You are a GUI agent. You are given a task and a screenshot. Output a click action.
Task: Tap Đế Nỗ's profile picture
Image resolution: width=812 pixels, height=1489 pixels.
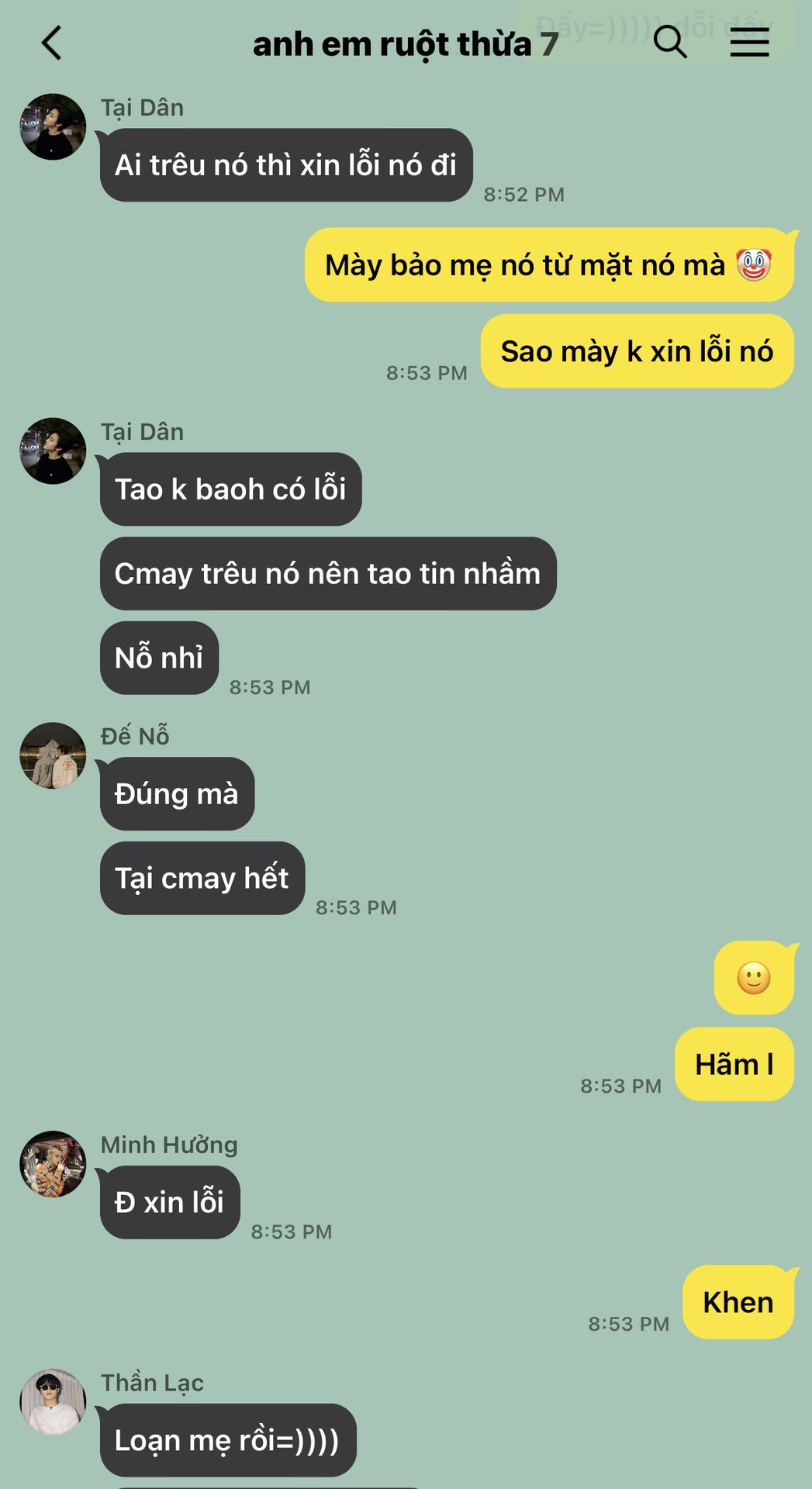(x=53, y=755)
